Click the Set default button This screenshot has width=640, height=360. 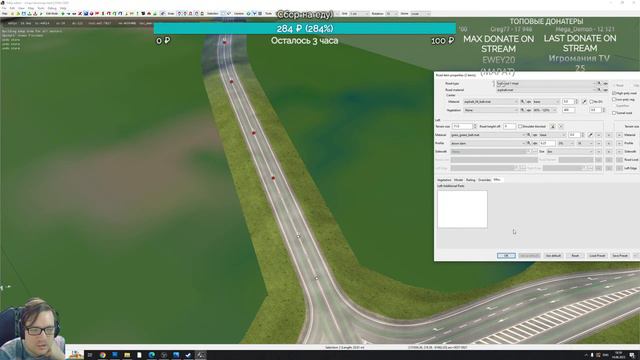coord(553,256)
